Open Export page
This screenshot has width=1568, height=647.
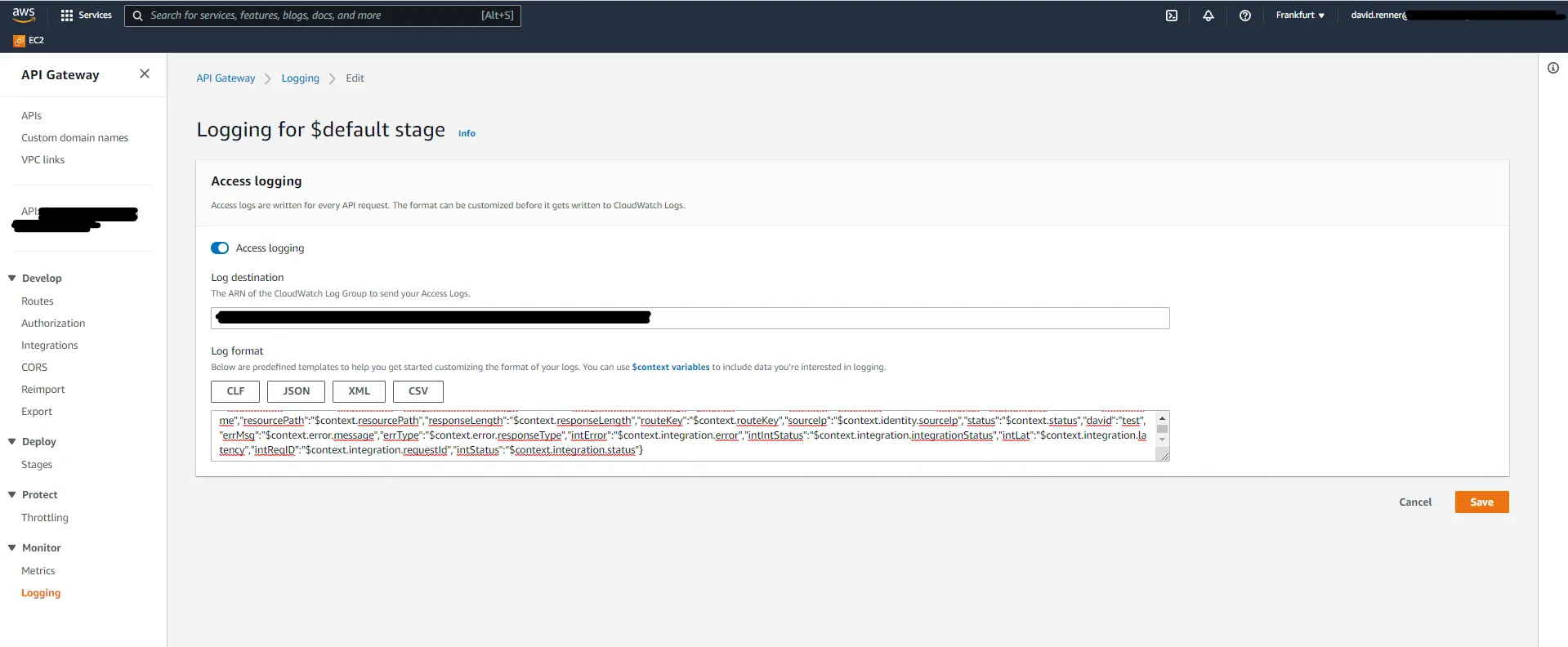37,412
